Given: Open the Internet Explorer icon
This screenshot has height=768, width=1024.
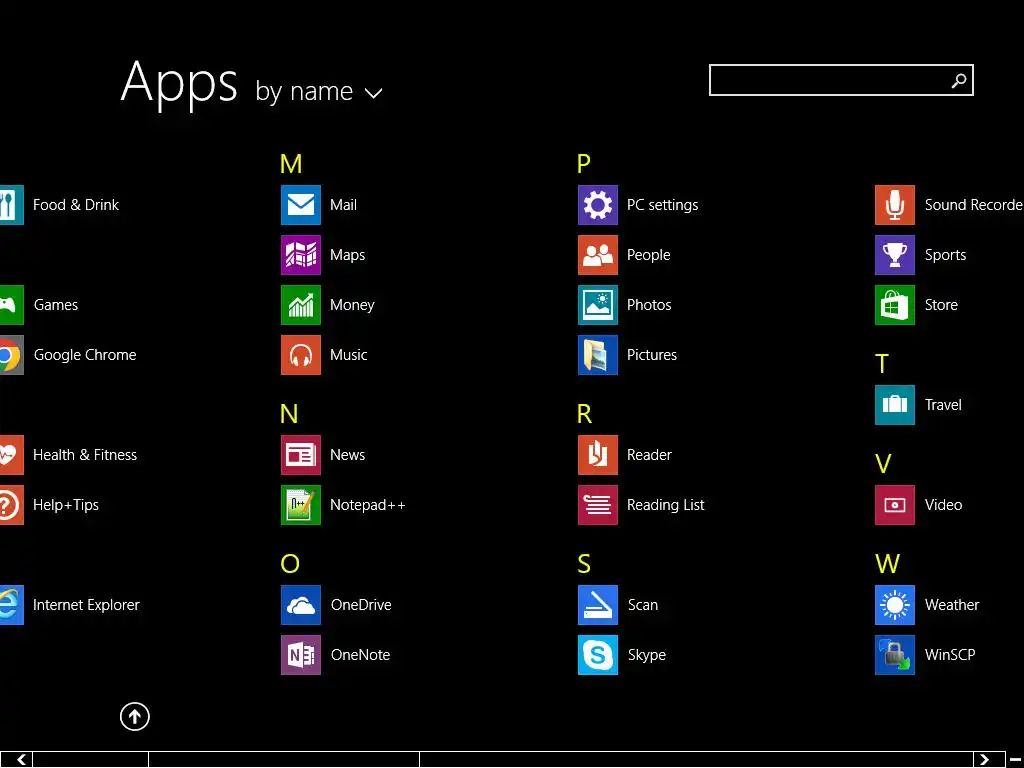Looking at the screenshot, I should [11, 605].
